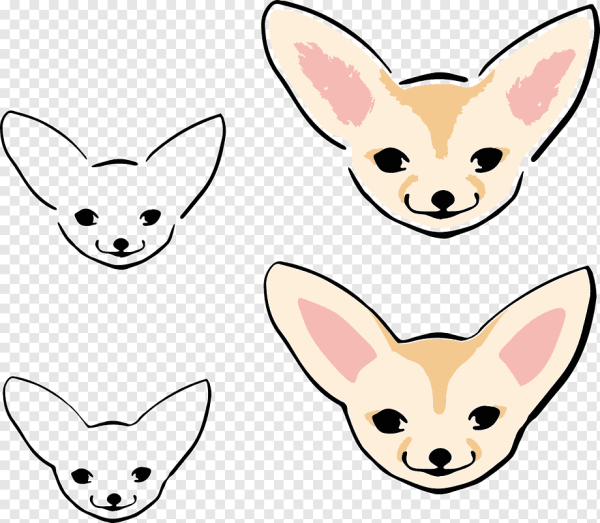Click the top-right colored fox's left eye
The width and height of the screenshot is (600, 523).
391,158
